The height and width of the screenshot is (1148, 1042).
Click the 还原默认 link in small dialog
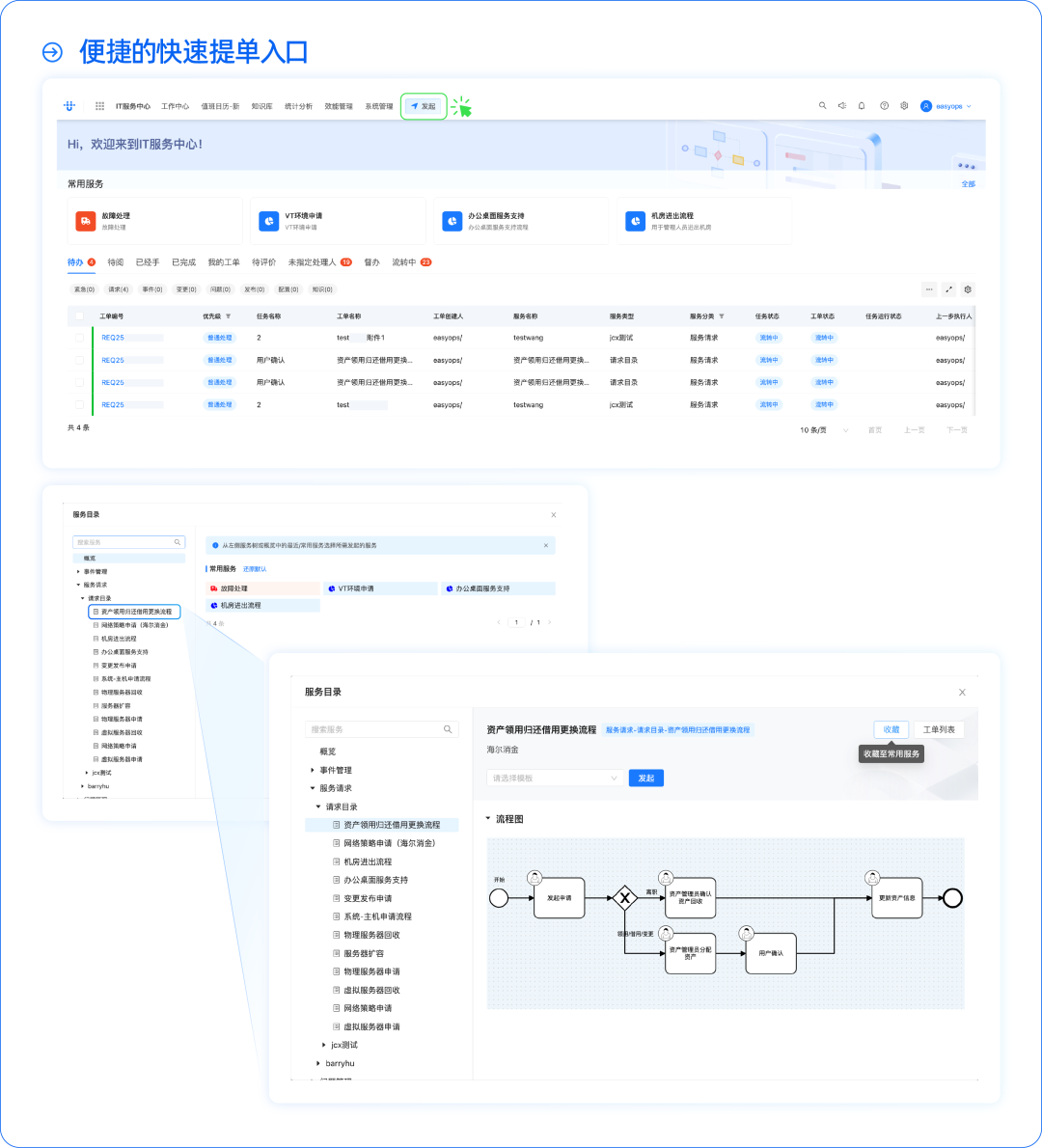click(x=255, y=569)
